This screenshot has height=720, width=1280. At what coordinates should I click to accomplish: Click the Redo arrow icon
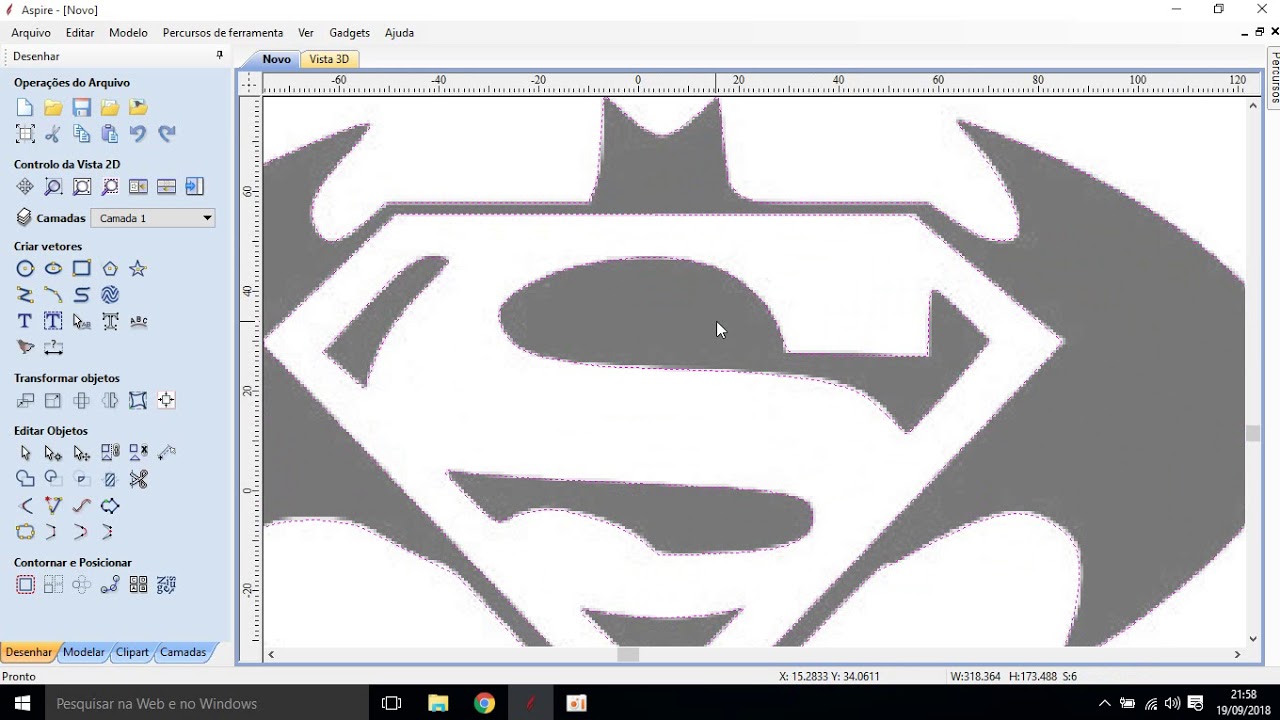(x=166, y=134)
